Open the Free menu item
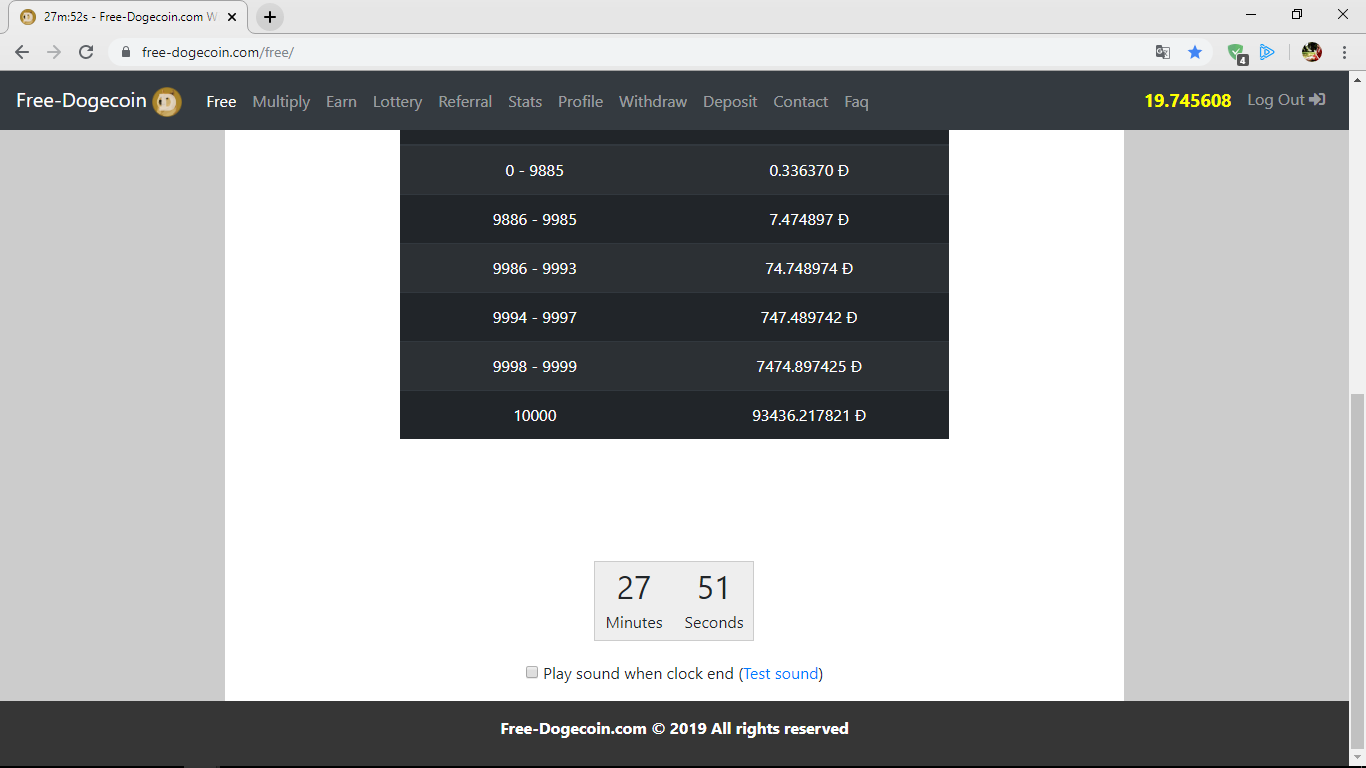The image size is (1366, 768). click(221, 101)
